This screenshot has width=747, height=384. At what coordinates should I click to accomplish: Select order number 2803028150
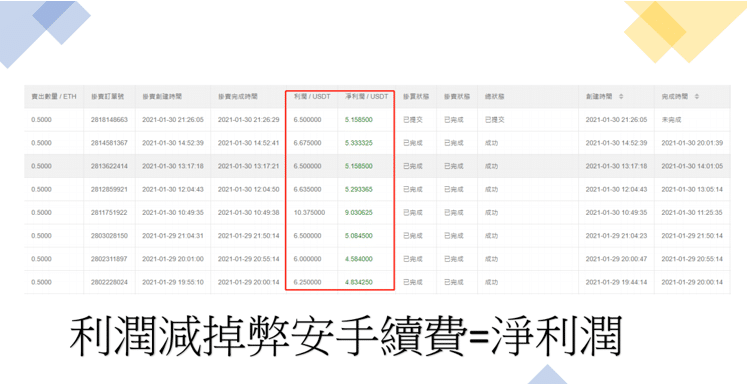[109, 236]
